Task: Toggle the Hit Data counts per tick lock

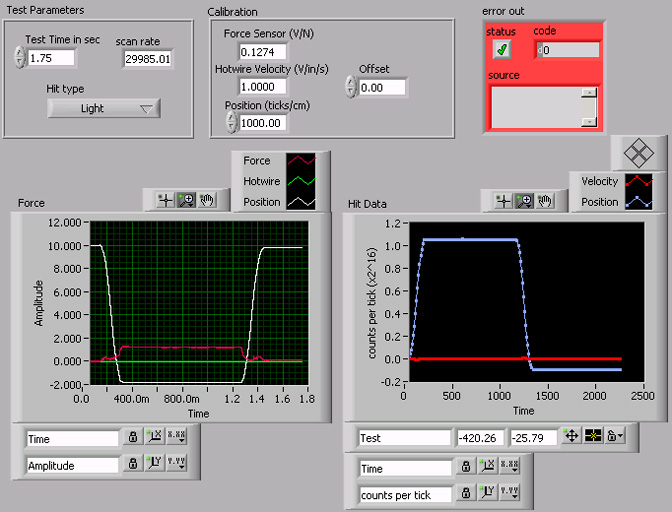Action: pyautogui.click(x=466, y=493)
